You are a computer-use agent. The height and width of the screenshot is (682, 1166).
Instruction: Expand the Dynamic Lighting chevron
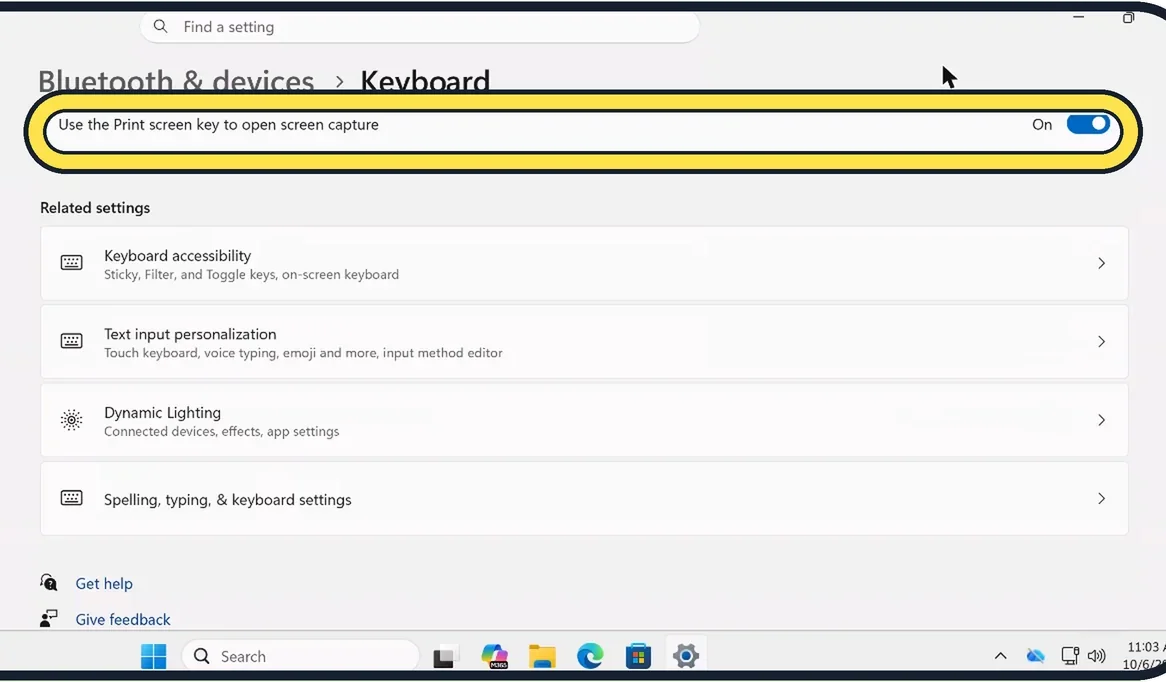pos(1101,420)
